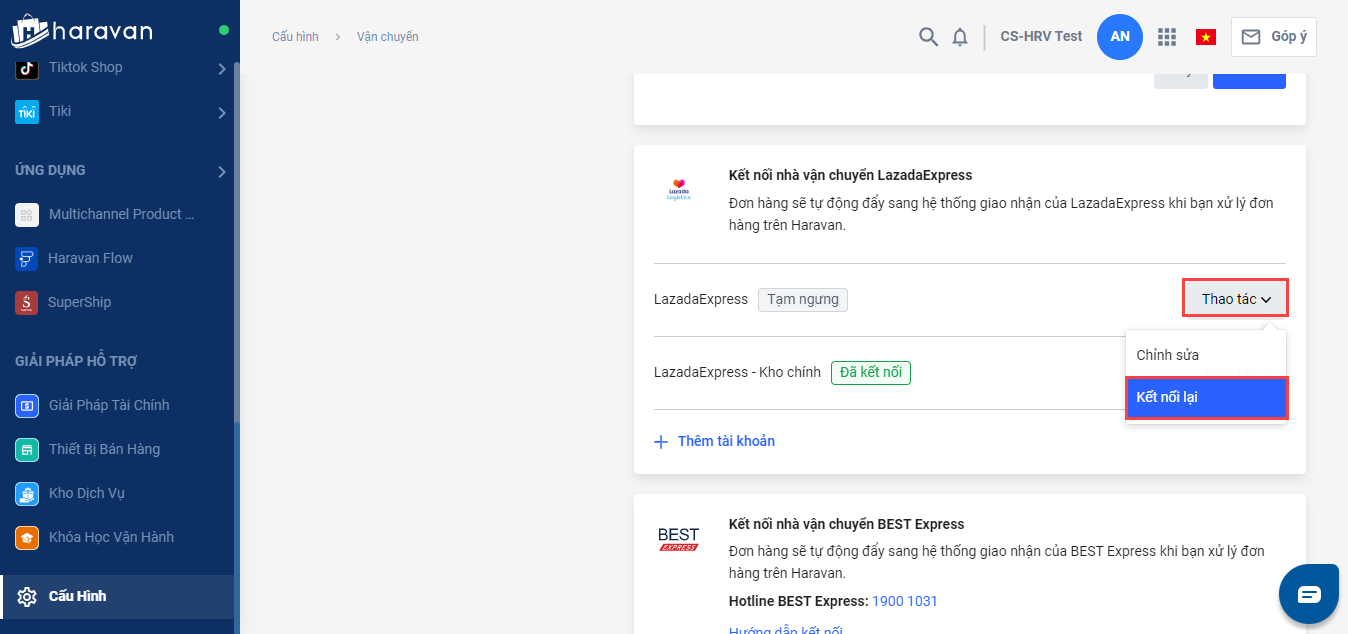Click the AN user avatar

pyautogui.click(x=1120, y=37)
